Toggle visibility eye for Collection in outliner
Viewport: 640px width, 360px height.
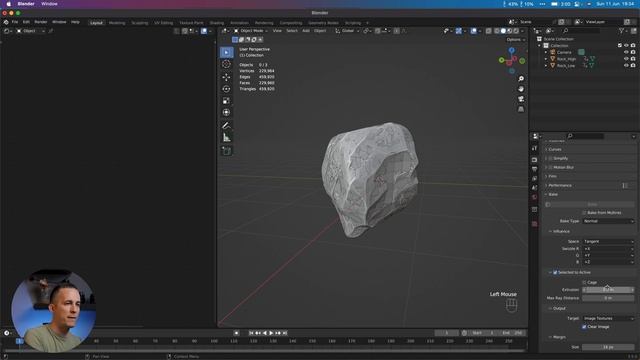626,45
